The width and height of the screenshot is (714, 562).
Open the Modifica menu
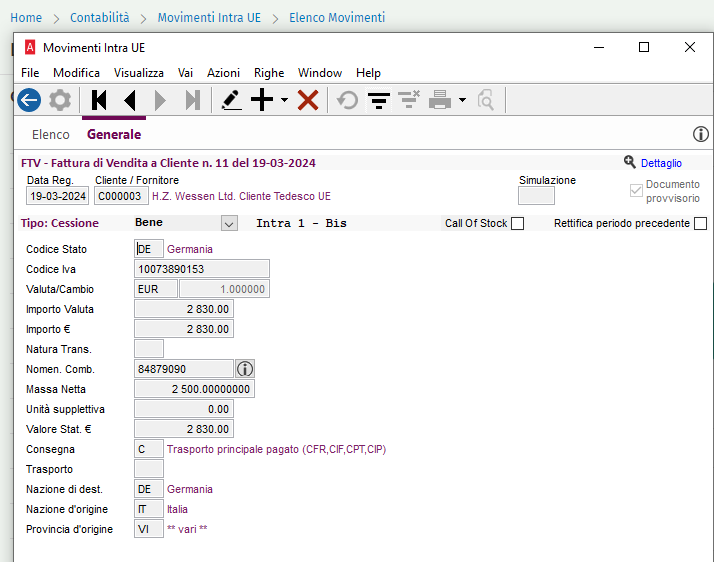tap(76, 73)
